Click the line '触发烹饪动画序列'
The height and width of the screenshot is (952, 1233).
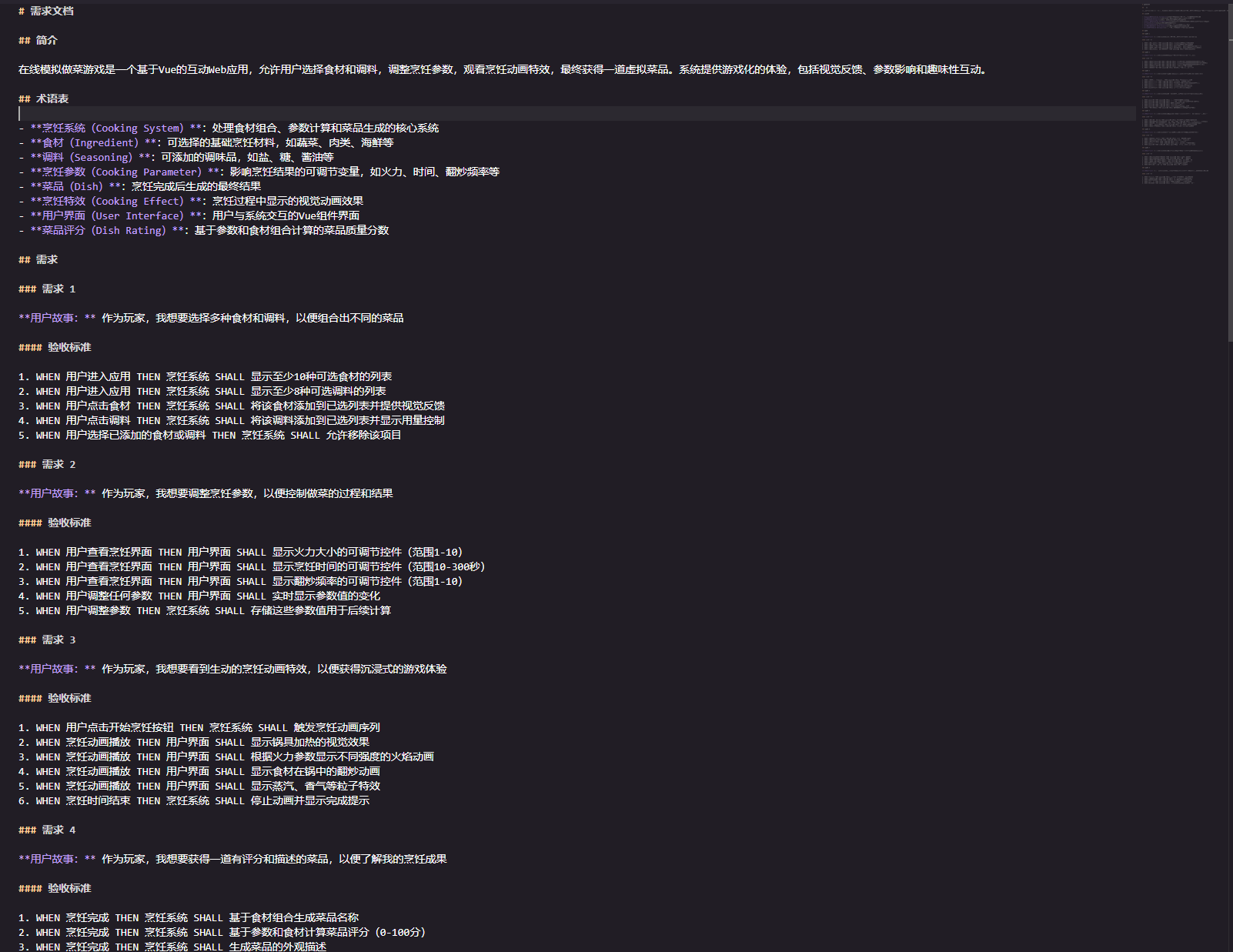point(199,727)
